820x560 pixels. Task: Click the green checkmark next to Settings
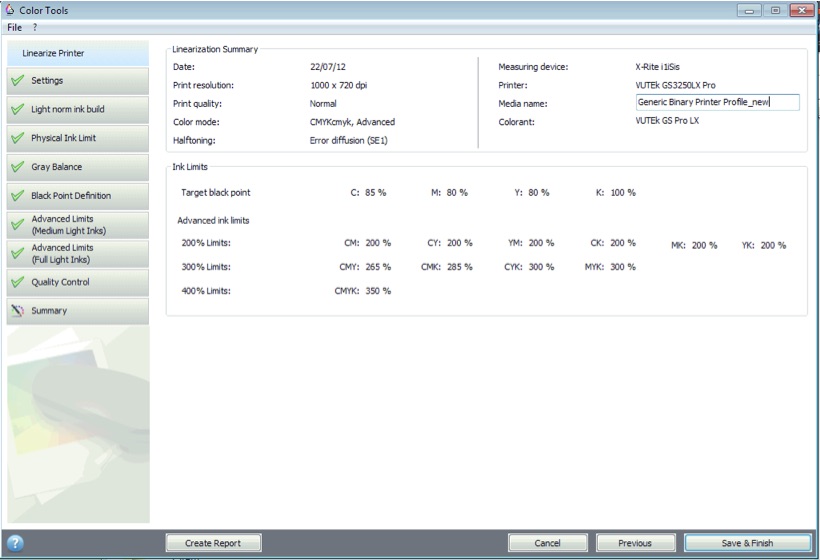(x=18, y=81)
